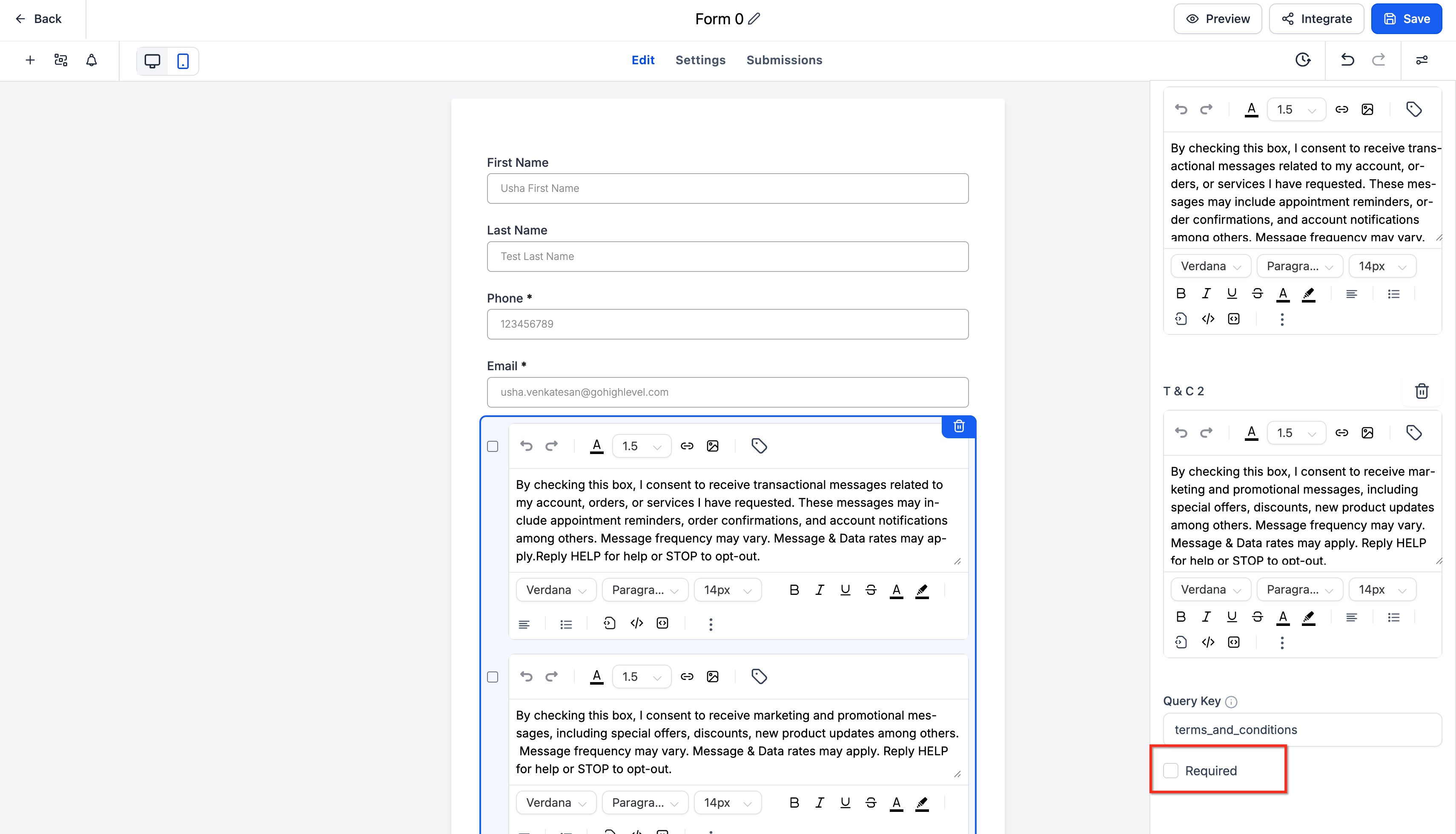Open the Submissions tab
Image resolution: width=1456 pixels, height=834 pixels.
pyautogui.click(x=784, y=60)
